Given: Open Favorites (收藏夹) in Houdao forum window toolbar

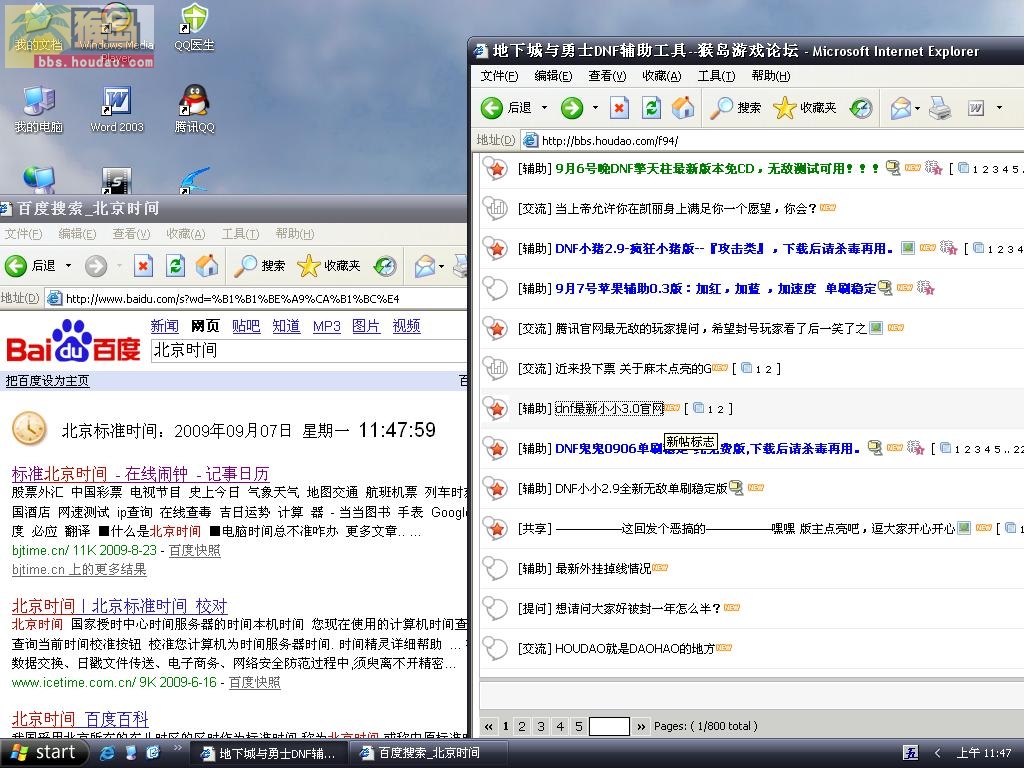Looking at the screenshot, I should [x=805, y=108].
